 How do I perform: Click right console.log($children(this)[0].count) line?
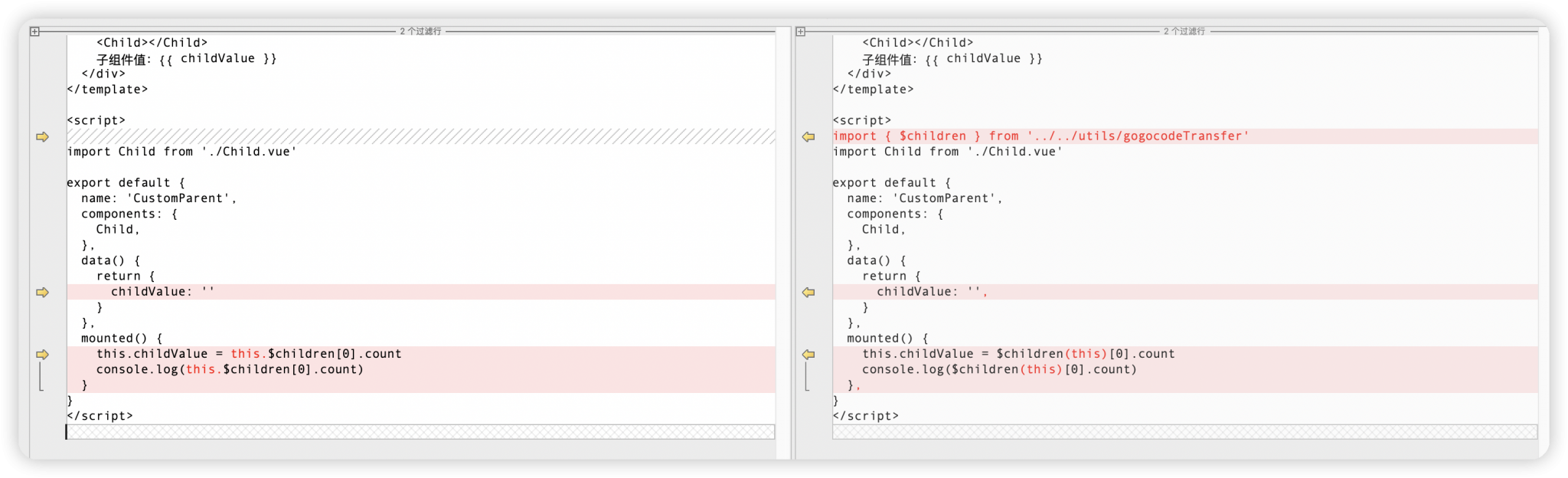[x=999, y=370]
